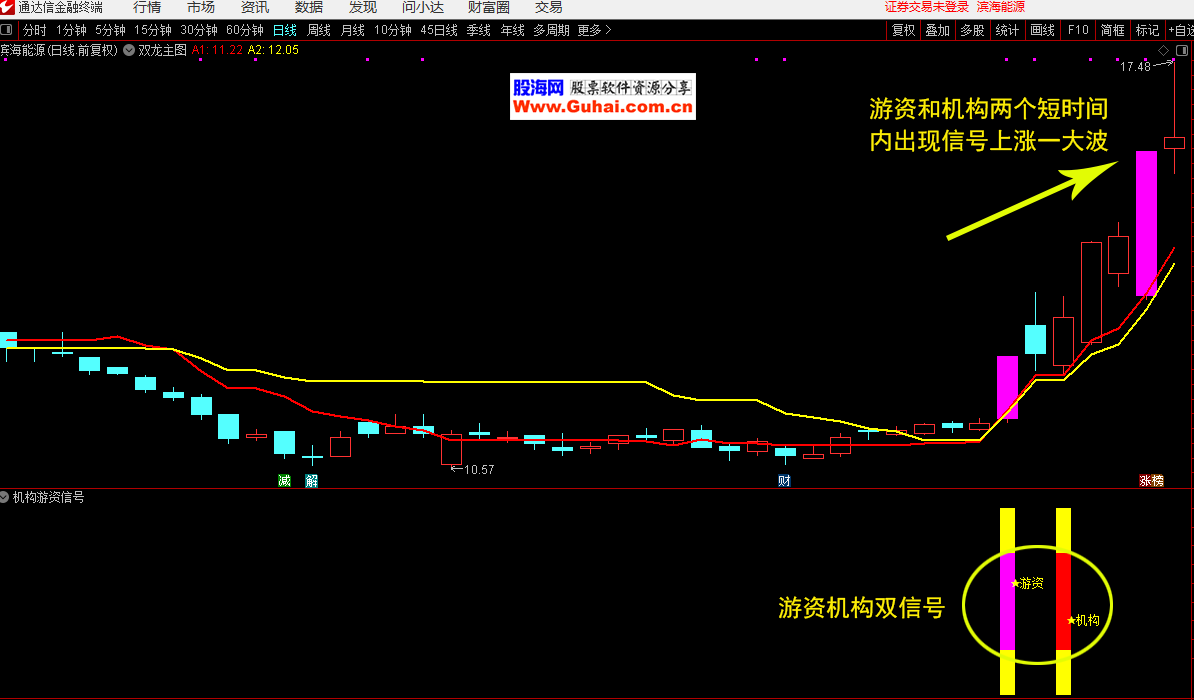Expand the 机构游资信号 indicator dropdown

(6, 497)
